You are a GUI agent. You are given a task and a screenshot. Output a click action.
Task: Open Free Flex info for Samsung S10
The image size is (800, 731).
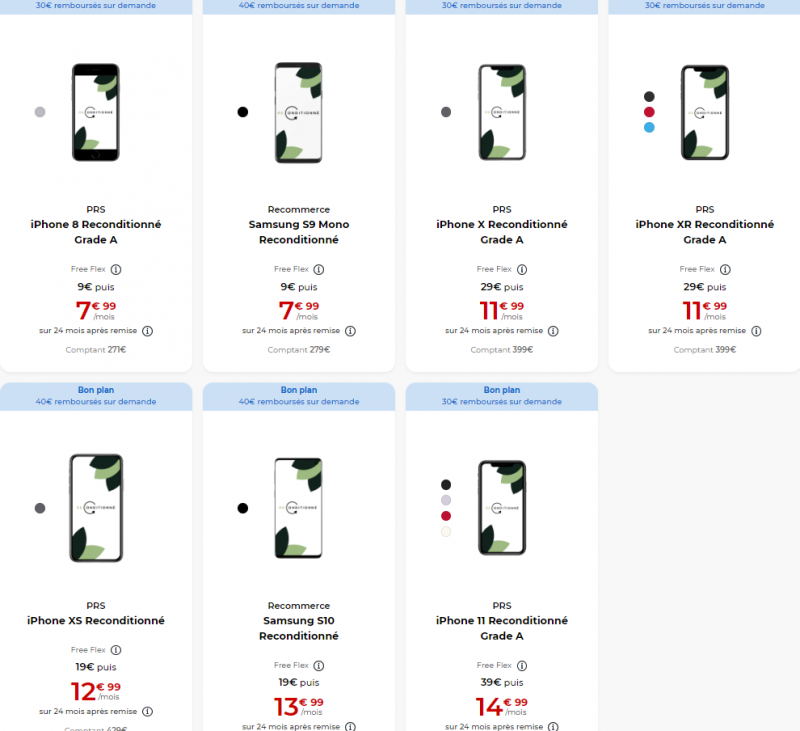click(319, 665)
